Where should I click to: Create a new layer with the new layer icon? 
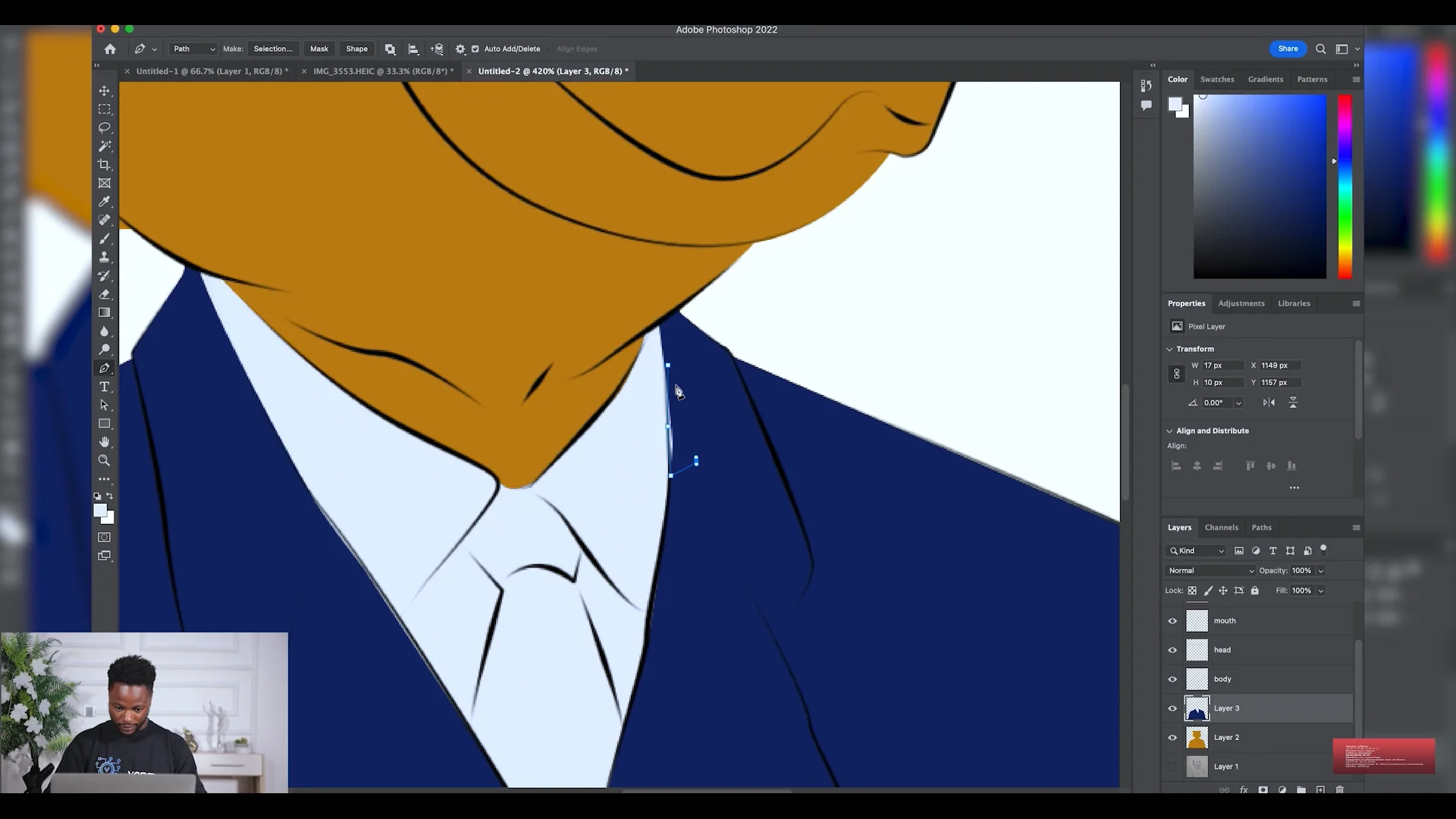(x=1321, y=789)
